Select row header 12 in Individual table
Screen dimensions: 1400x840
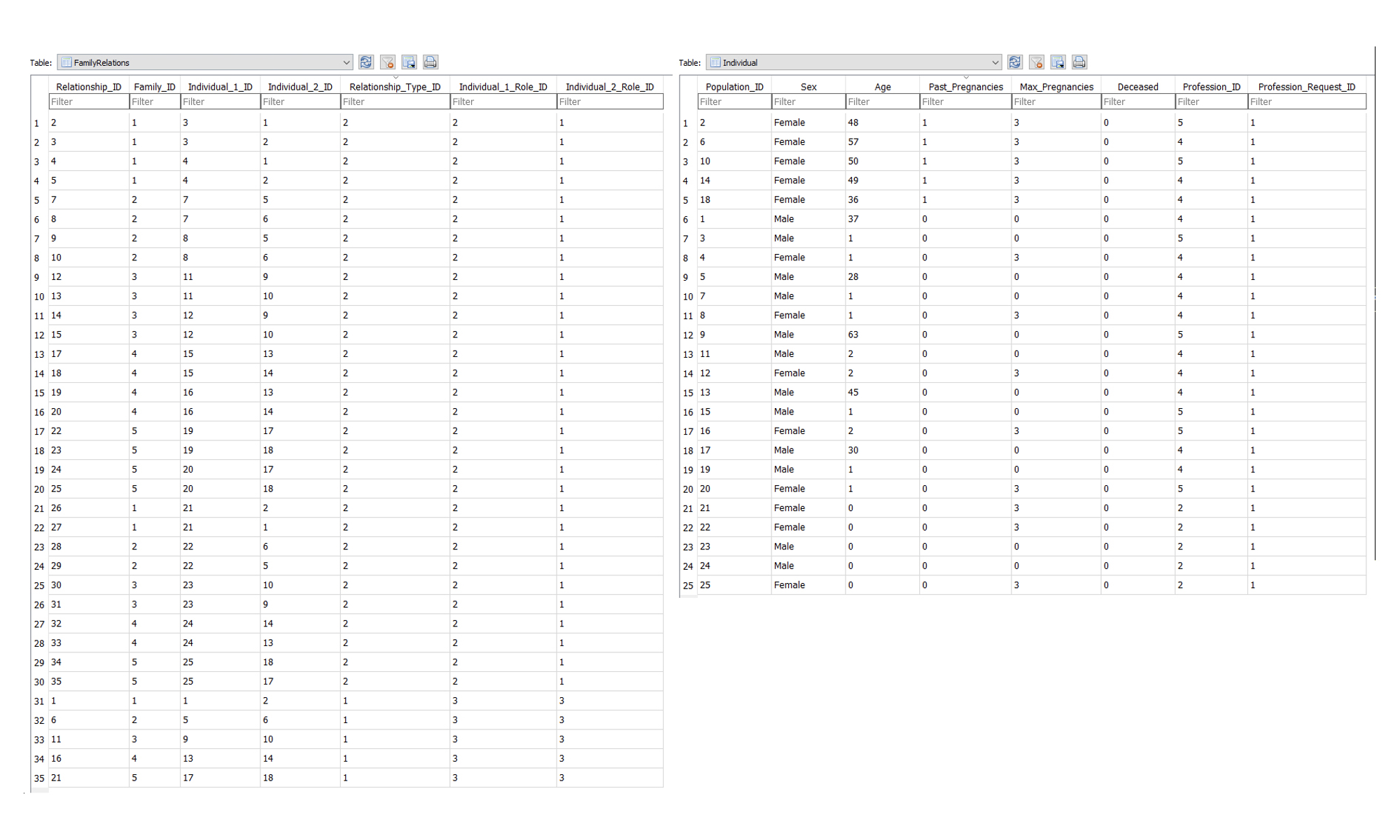pos(688,335)
